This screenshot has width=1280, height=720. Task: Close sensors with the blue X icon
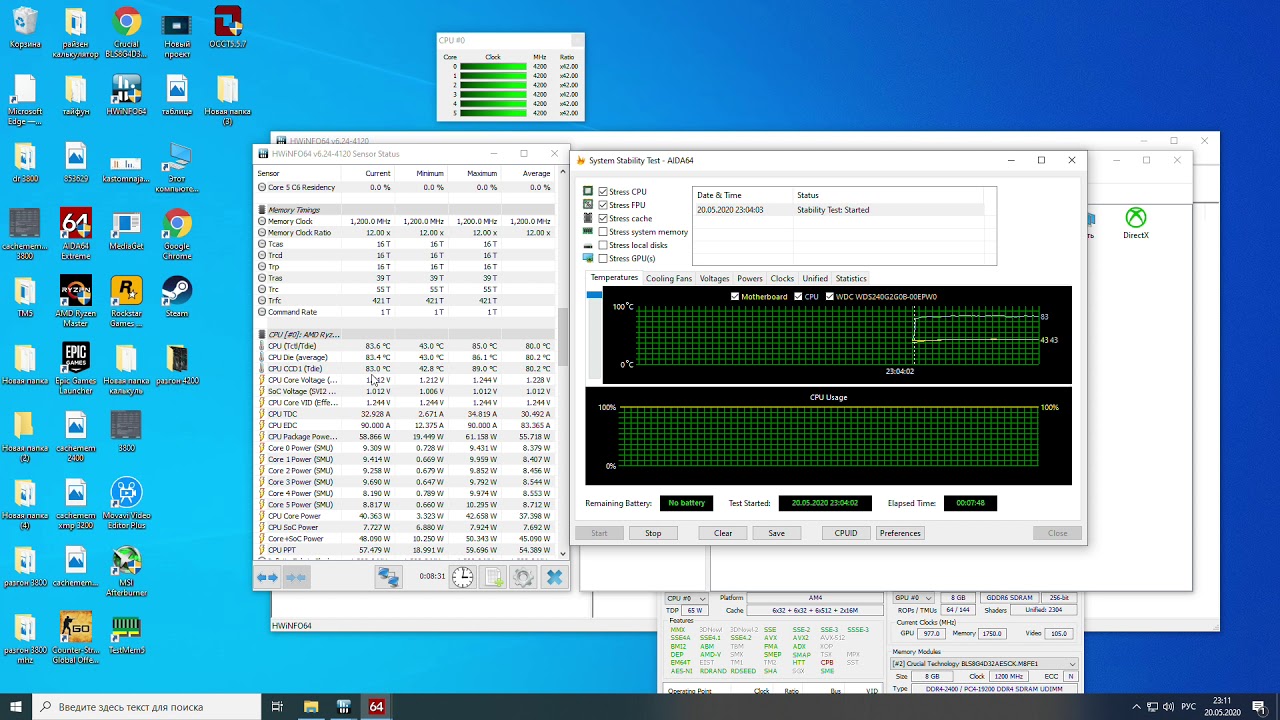(554, 577)
